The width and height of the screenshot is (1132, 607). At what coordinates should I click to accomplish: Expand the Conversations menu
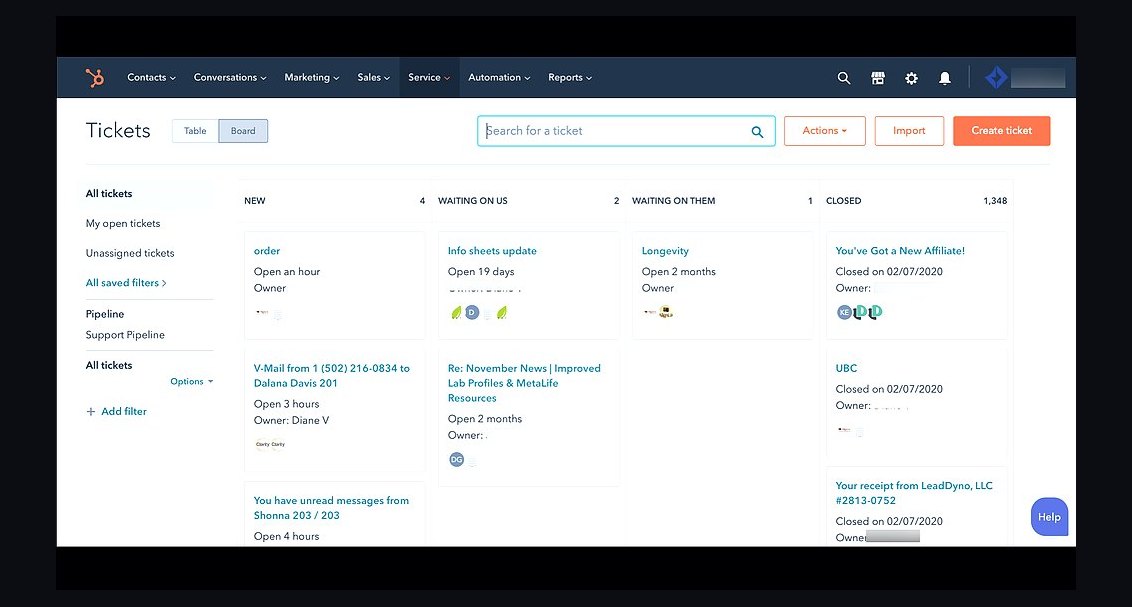pyautogui.click(x=230, y=77)
